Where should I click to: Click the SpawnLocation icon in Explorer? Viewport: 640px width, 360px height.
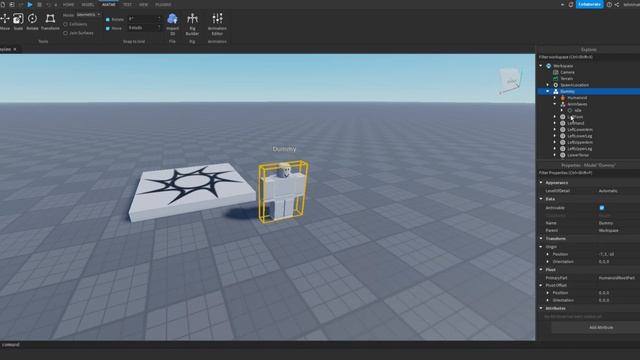pos(556,85)
